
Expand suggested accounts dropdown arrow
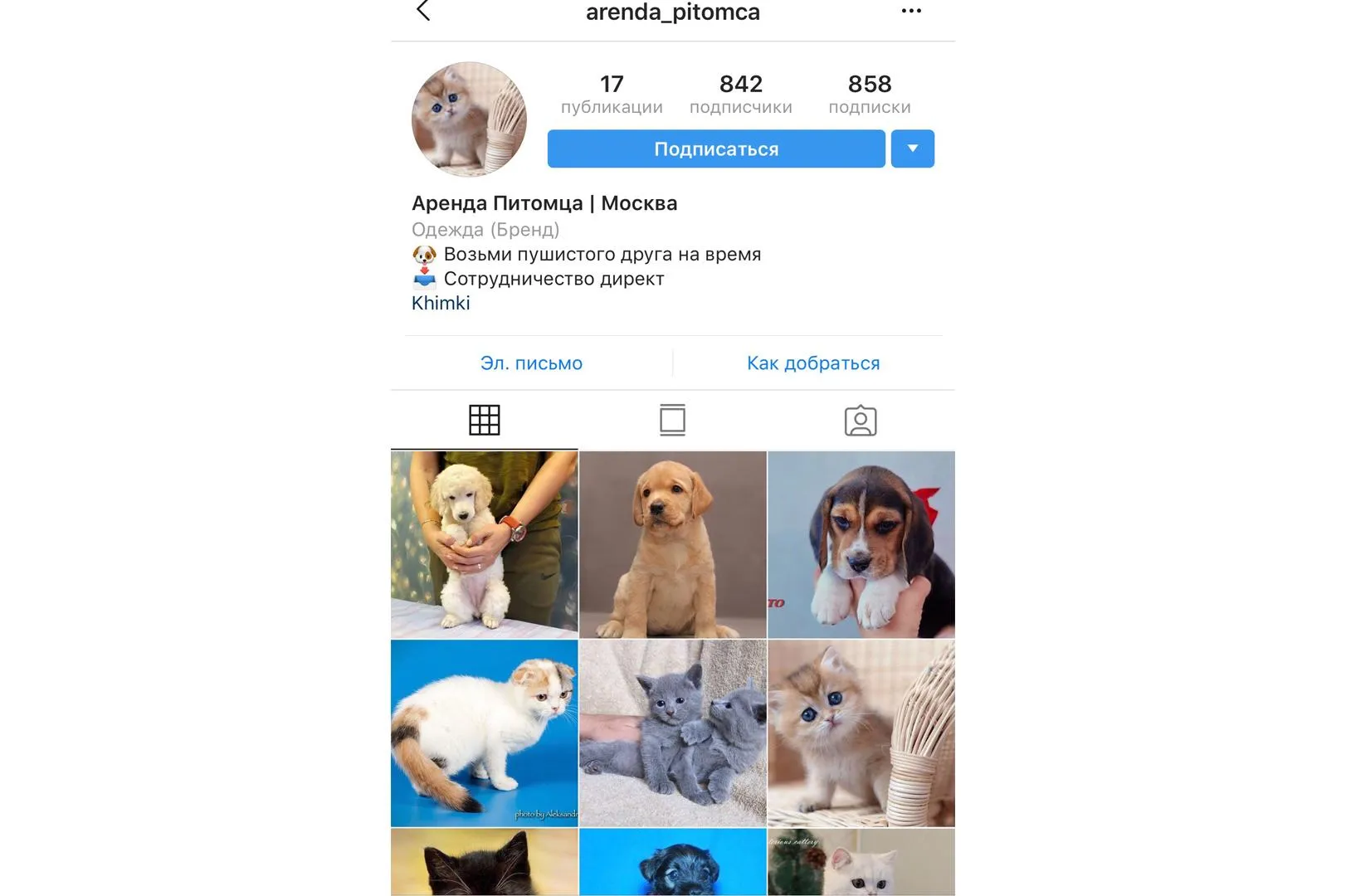(913, 149)
